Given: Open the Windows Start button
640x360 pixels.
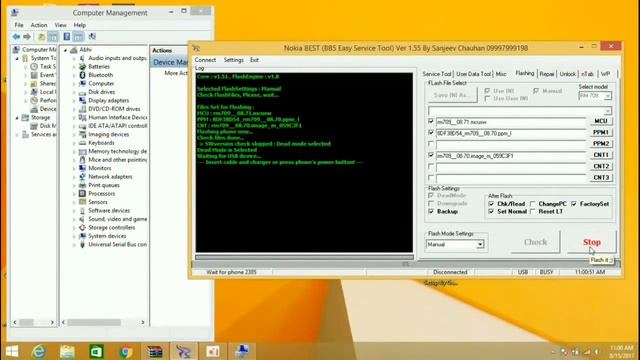Looking at the screenshot, I should (x=12, y=351).
